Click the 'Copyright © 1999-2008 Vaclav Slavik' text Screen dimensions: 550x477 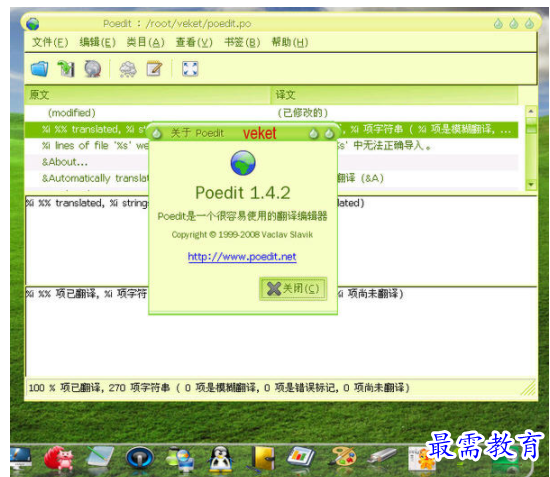coord(242,235)
